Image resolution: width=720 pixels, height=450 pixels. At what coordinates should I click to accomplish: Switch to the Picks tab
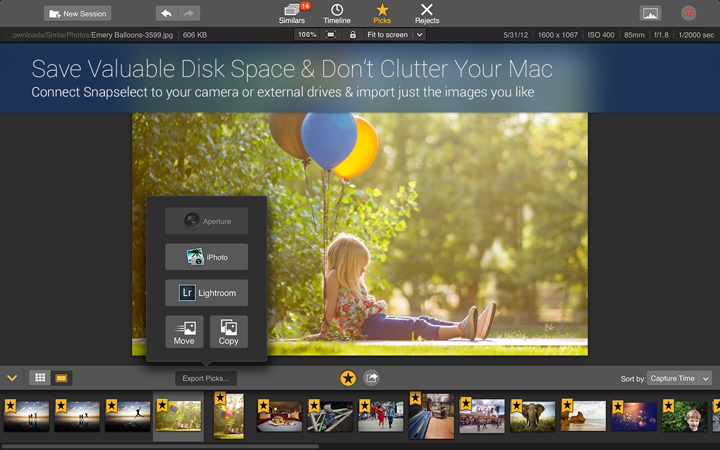coord(382,14)
